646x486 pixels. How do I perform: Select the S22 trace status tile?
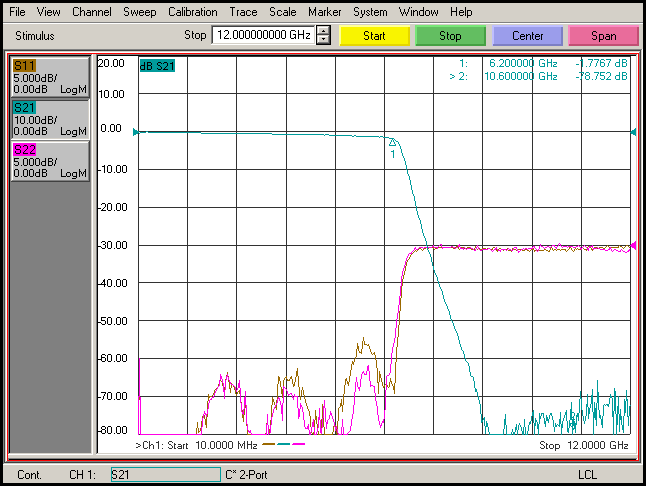(49, 161)
